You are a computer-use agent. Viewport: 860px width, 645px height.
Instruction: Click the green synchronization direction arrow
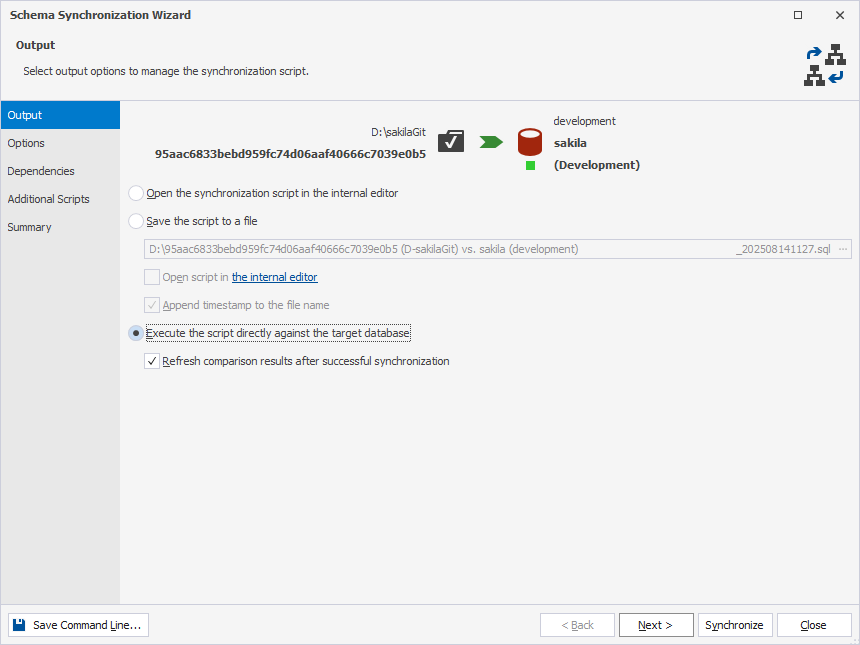click(x=489, y=141)
